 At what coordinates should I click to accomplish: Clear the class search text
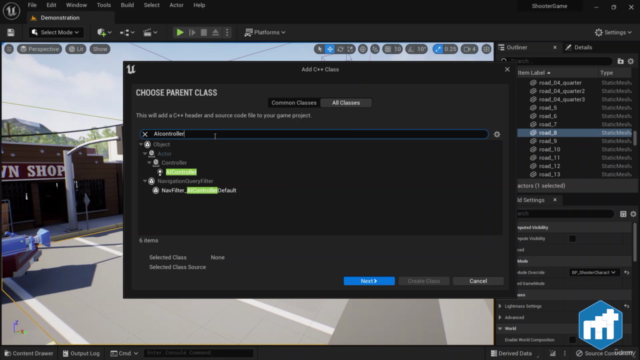(145, 134)
